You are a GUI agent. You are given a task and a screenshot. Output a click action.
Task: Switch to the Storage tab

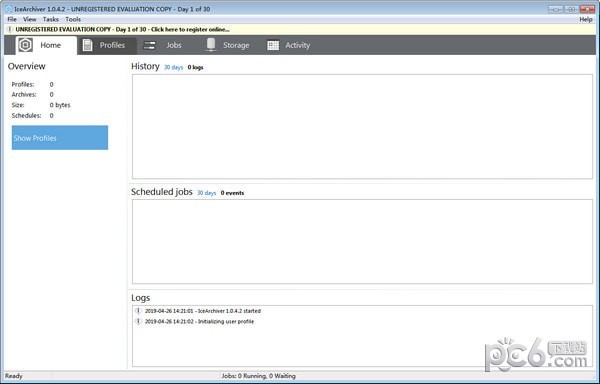point(227,45)
